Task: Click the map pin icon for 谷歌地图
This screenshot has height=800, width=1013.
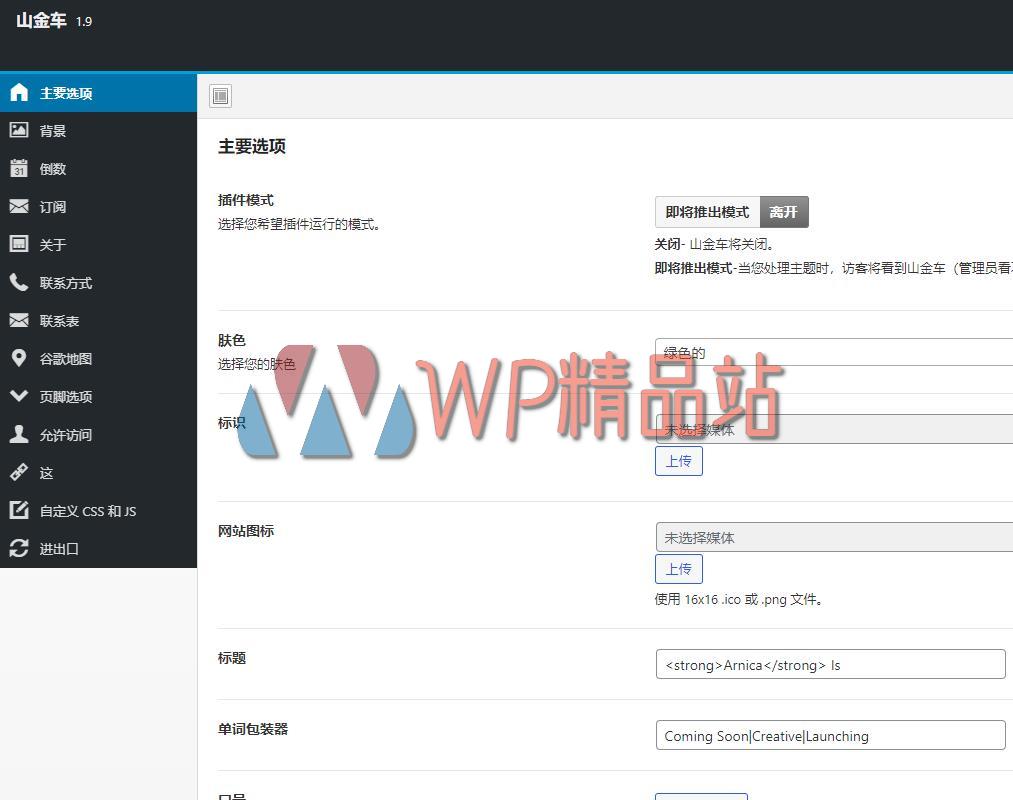Action: (19, 358)
